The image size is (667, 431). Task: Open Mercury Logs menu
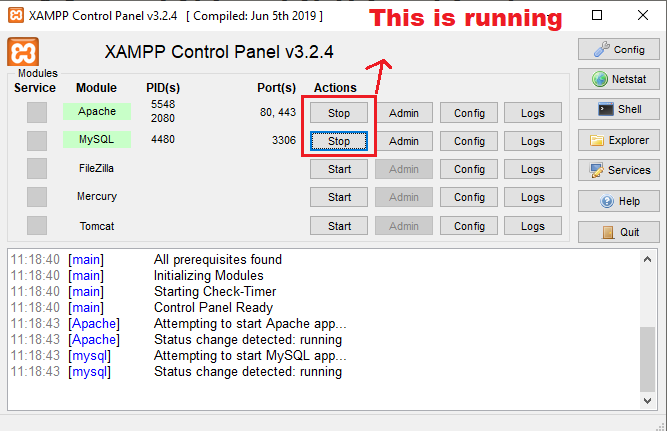coord(533,197)
